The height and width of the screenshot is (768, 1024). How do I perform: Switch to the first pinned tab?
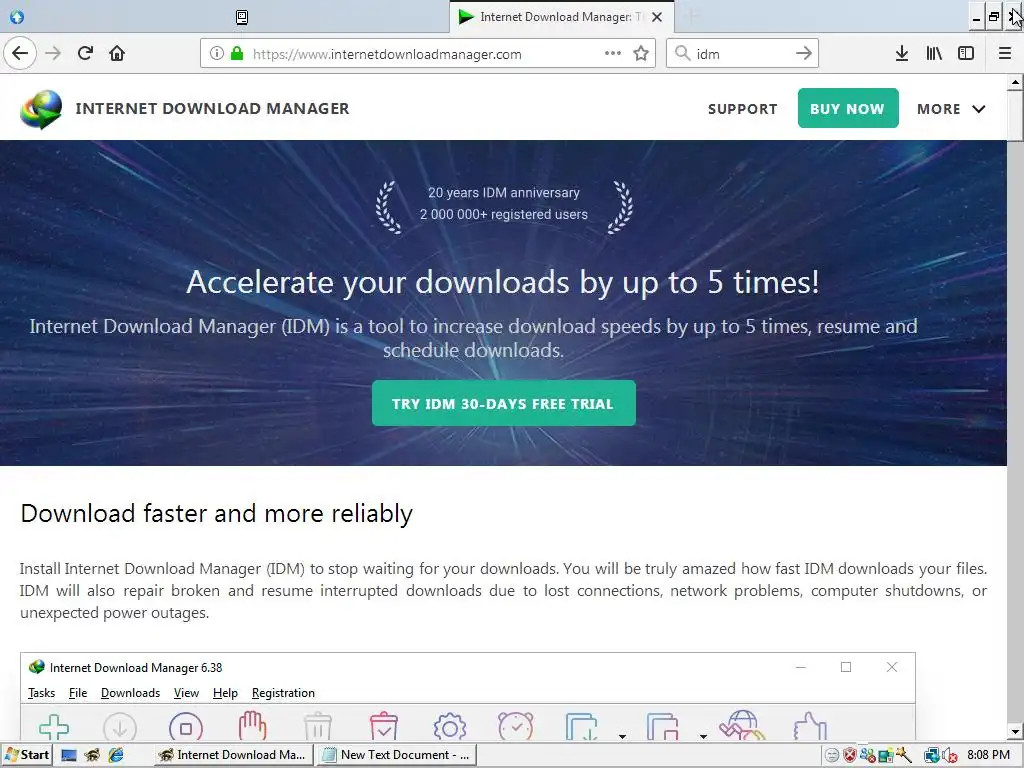(17, 17)
